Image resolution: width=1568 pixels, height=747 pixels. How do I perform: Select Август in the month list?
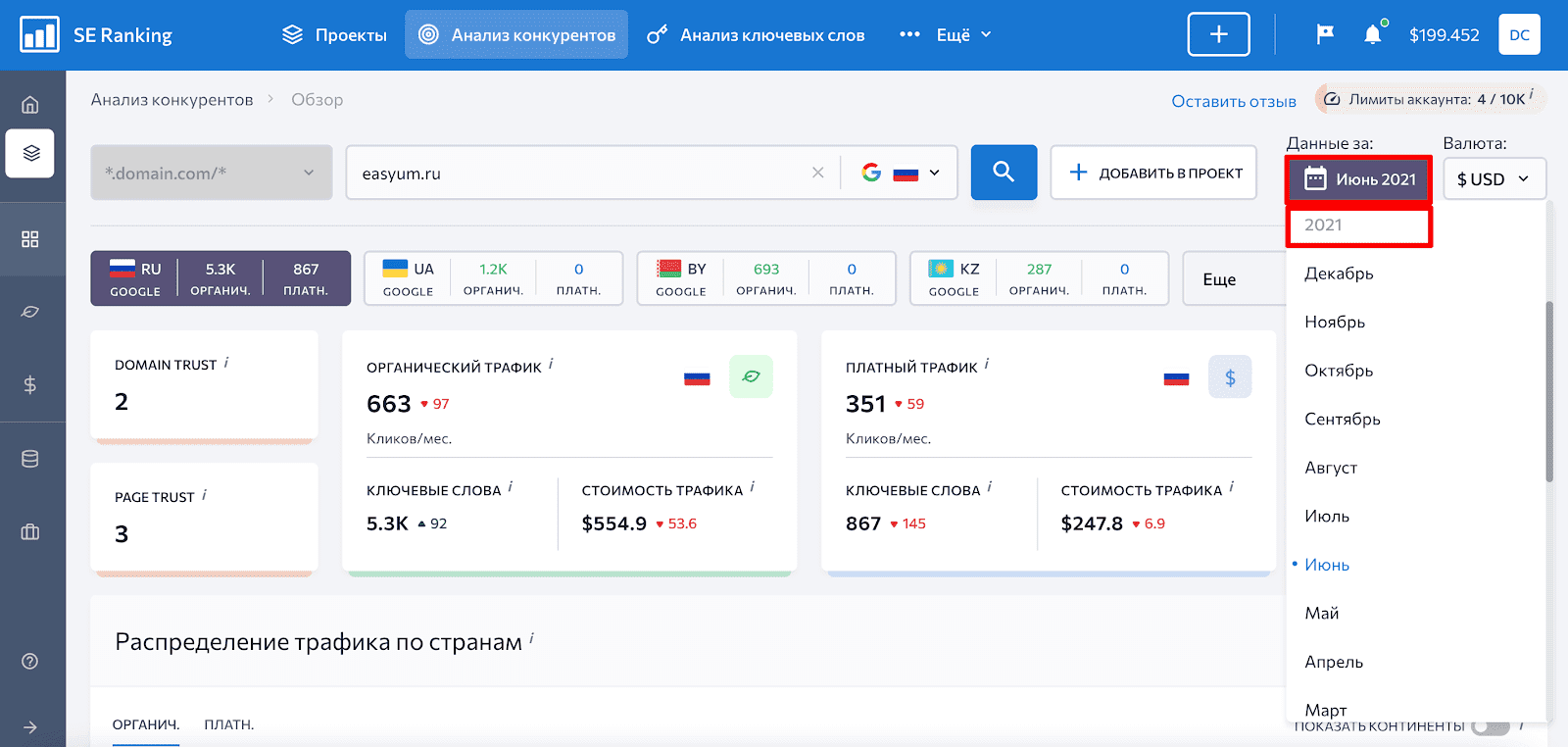pyautogui.click(x=1331, y=468)
